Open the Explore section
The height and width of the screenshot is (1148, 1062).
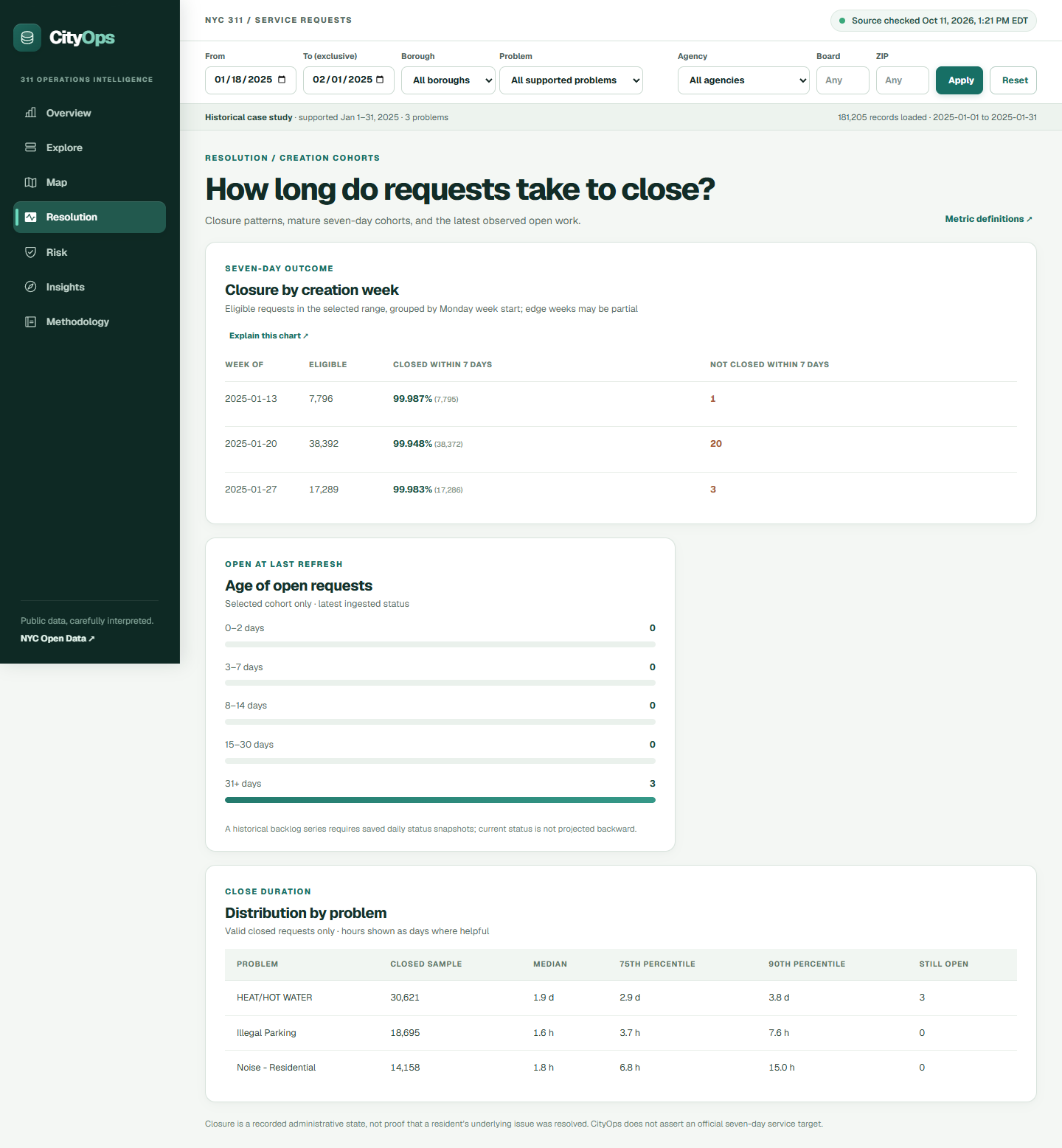[x=89, y=147]
